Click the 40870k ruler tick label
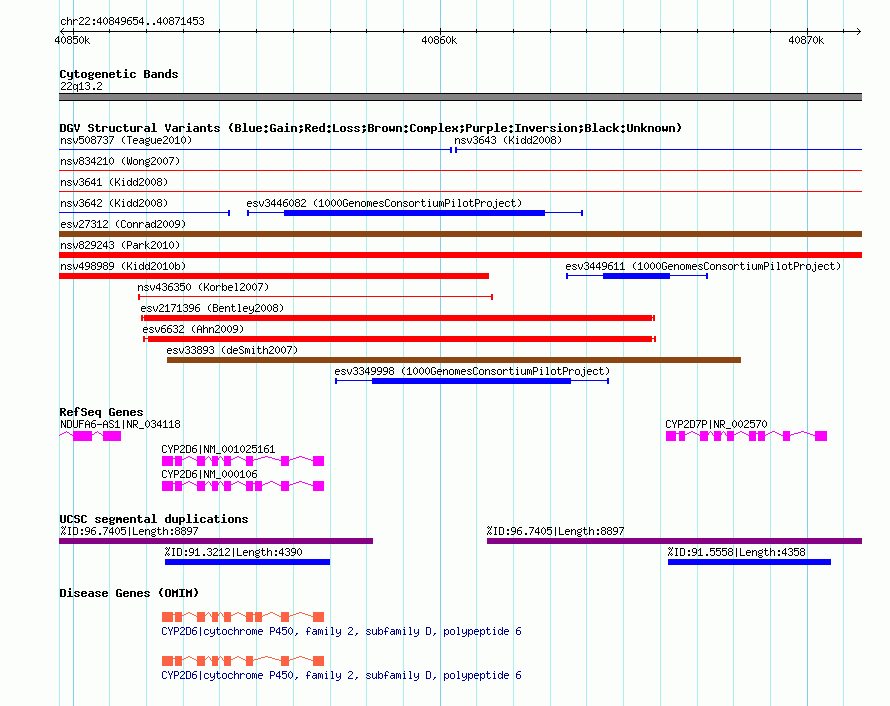The width and height of the screenshot is (890, 706). (x=806, y=40)
